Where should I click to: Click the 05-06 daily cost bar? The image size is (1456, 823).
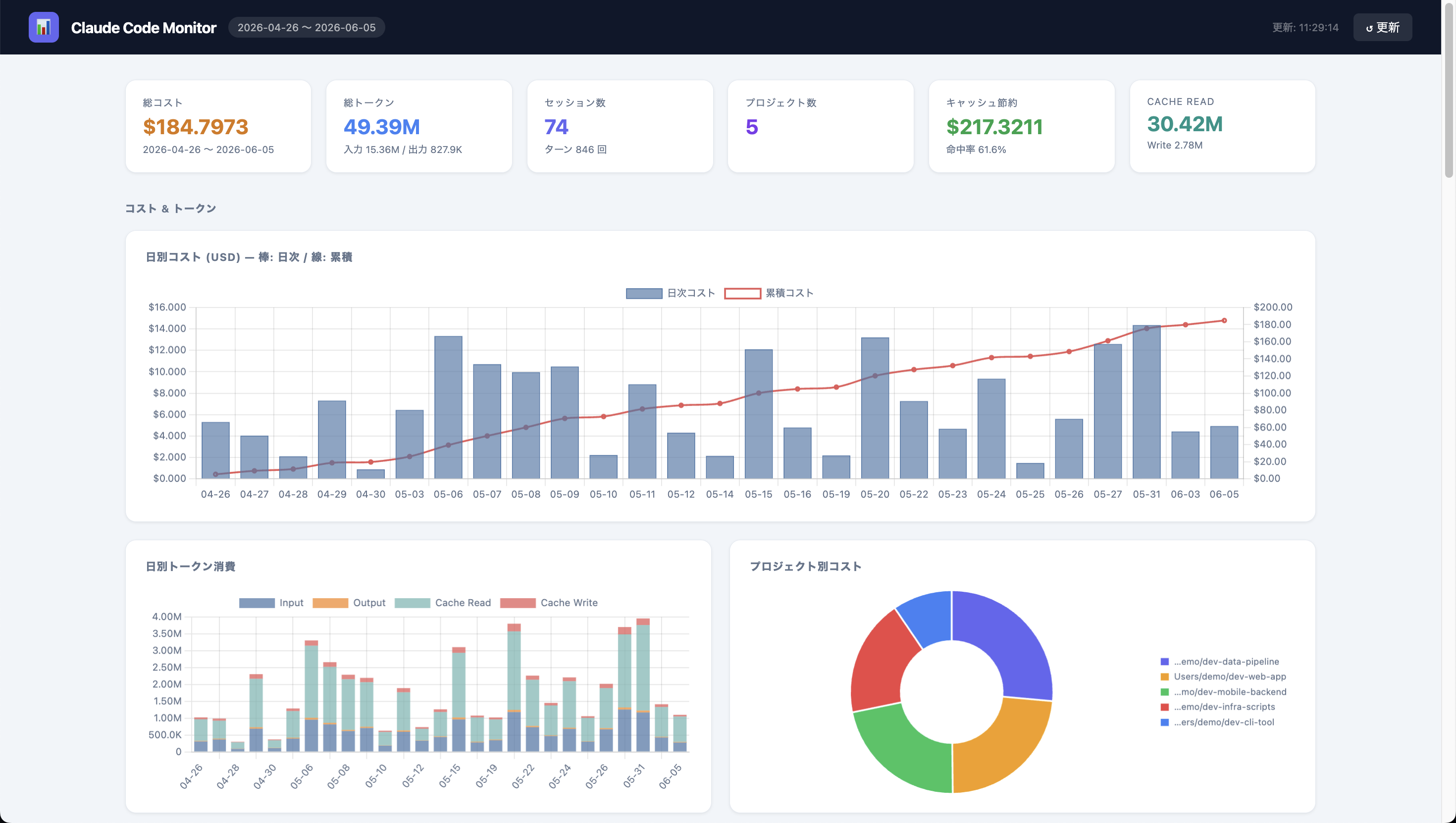[448, 408]
